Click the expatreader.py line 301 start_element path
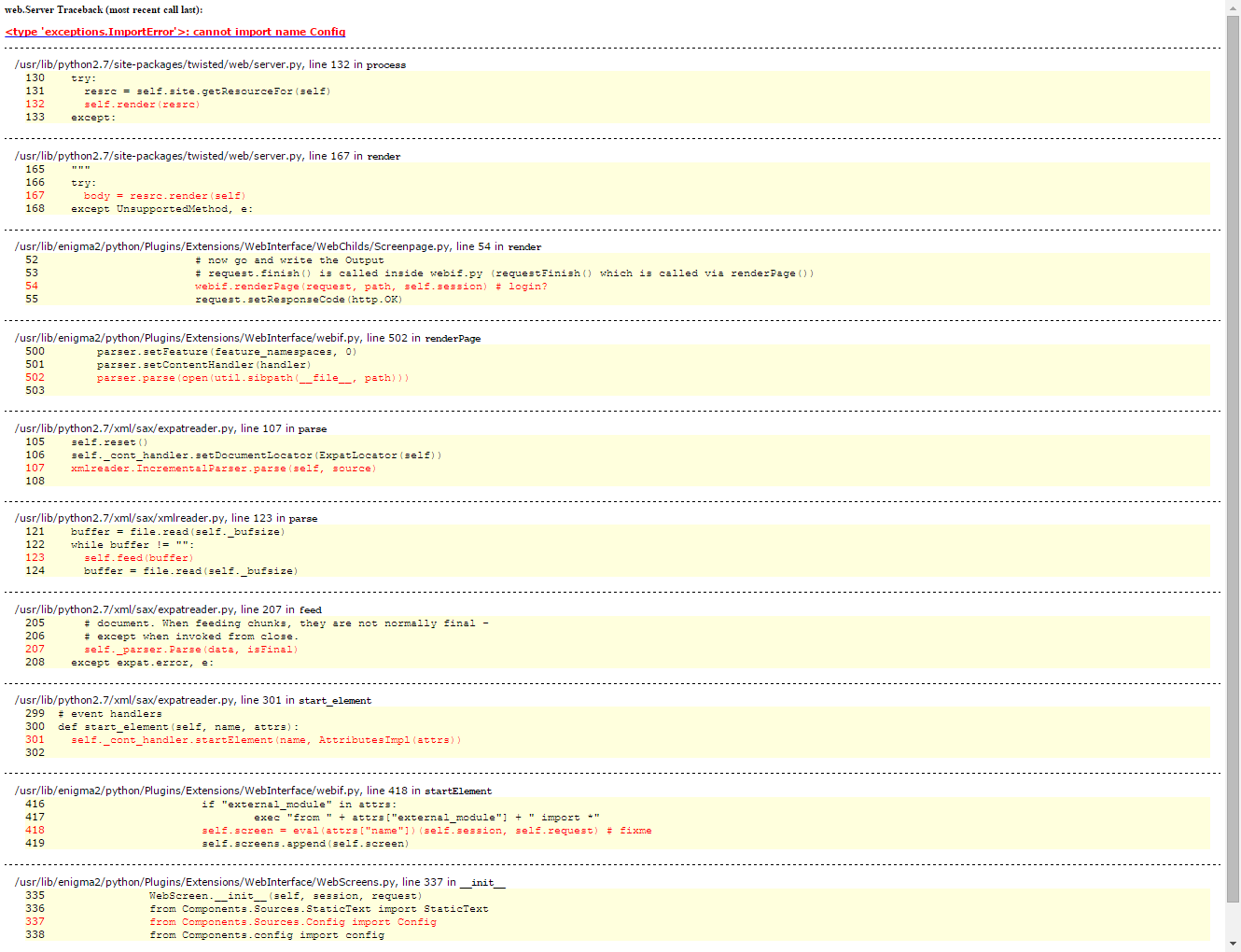Image resolution: width=1241 pixels, height=952 pixels. coord(192,701)
